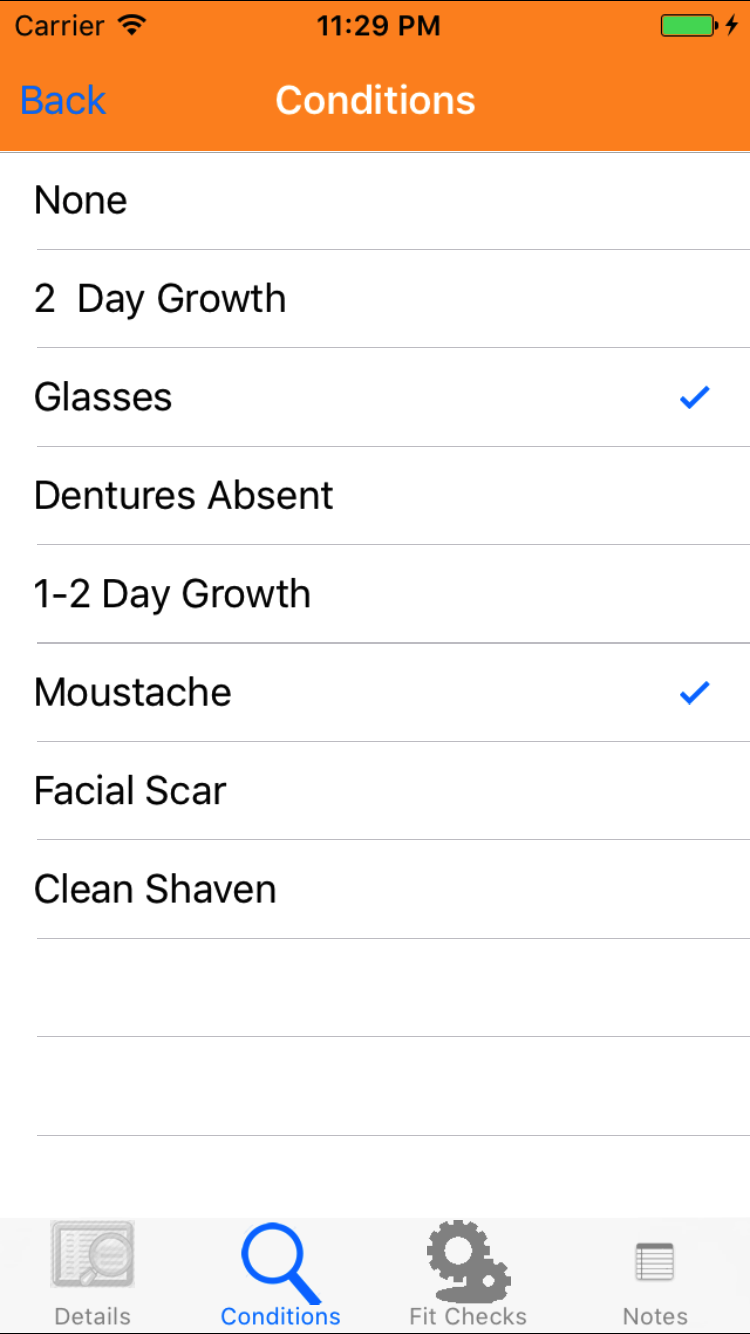Uncheck the Glasses checkmark
Image resolution: width=750 pixels, height=1334 pixels.
coord(694,398)
